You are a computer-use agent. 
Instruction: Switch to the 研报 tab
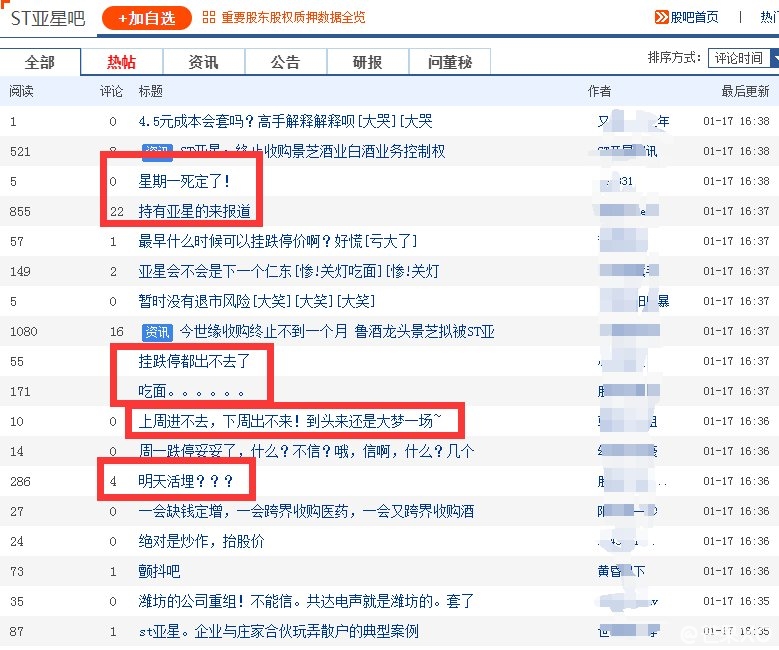[368, 62]
